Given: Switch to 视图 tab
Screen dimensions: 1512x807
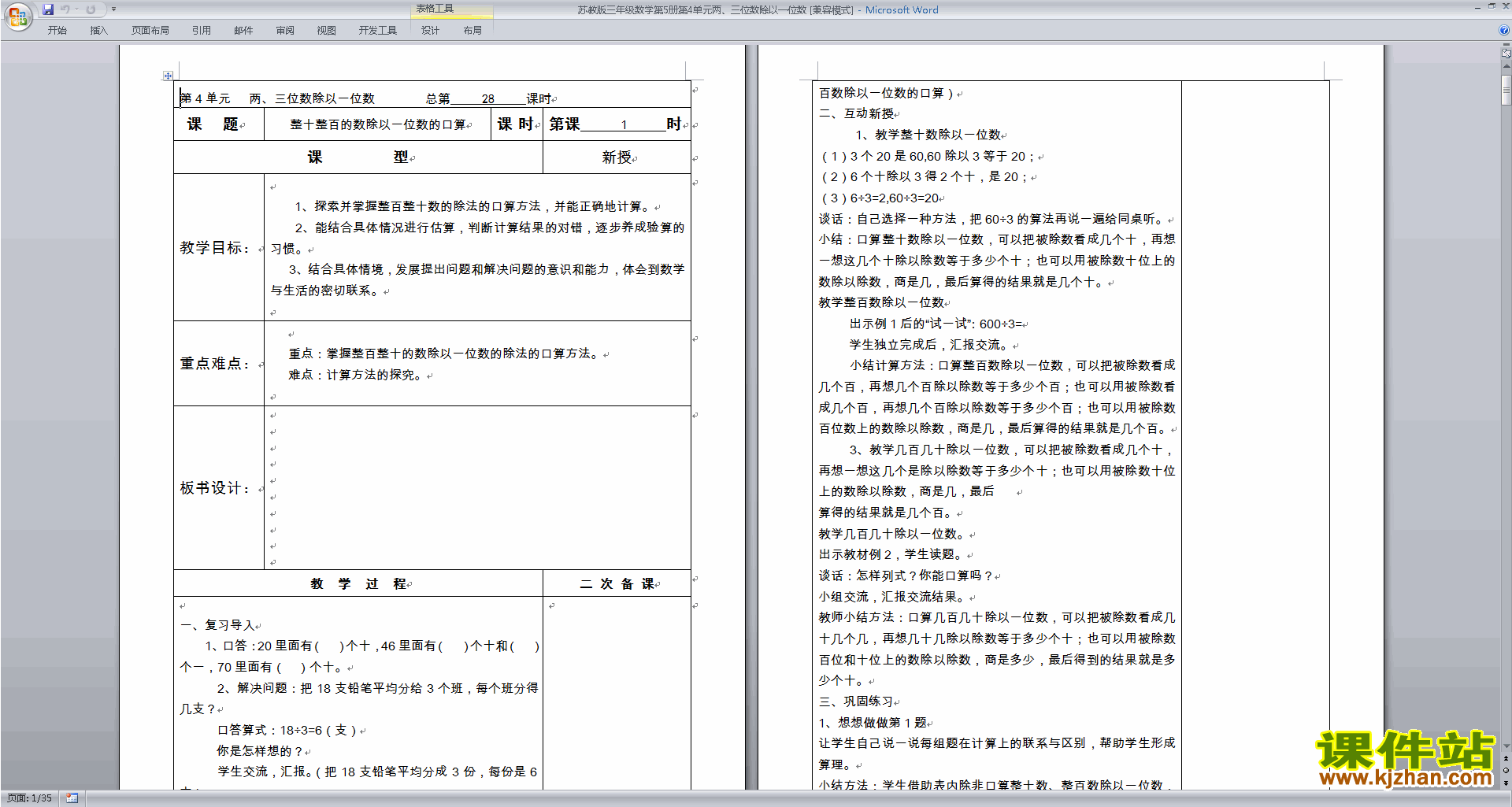Looking at the screenshot, I should click(x=327, y=31).
